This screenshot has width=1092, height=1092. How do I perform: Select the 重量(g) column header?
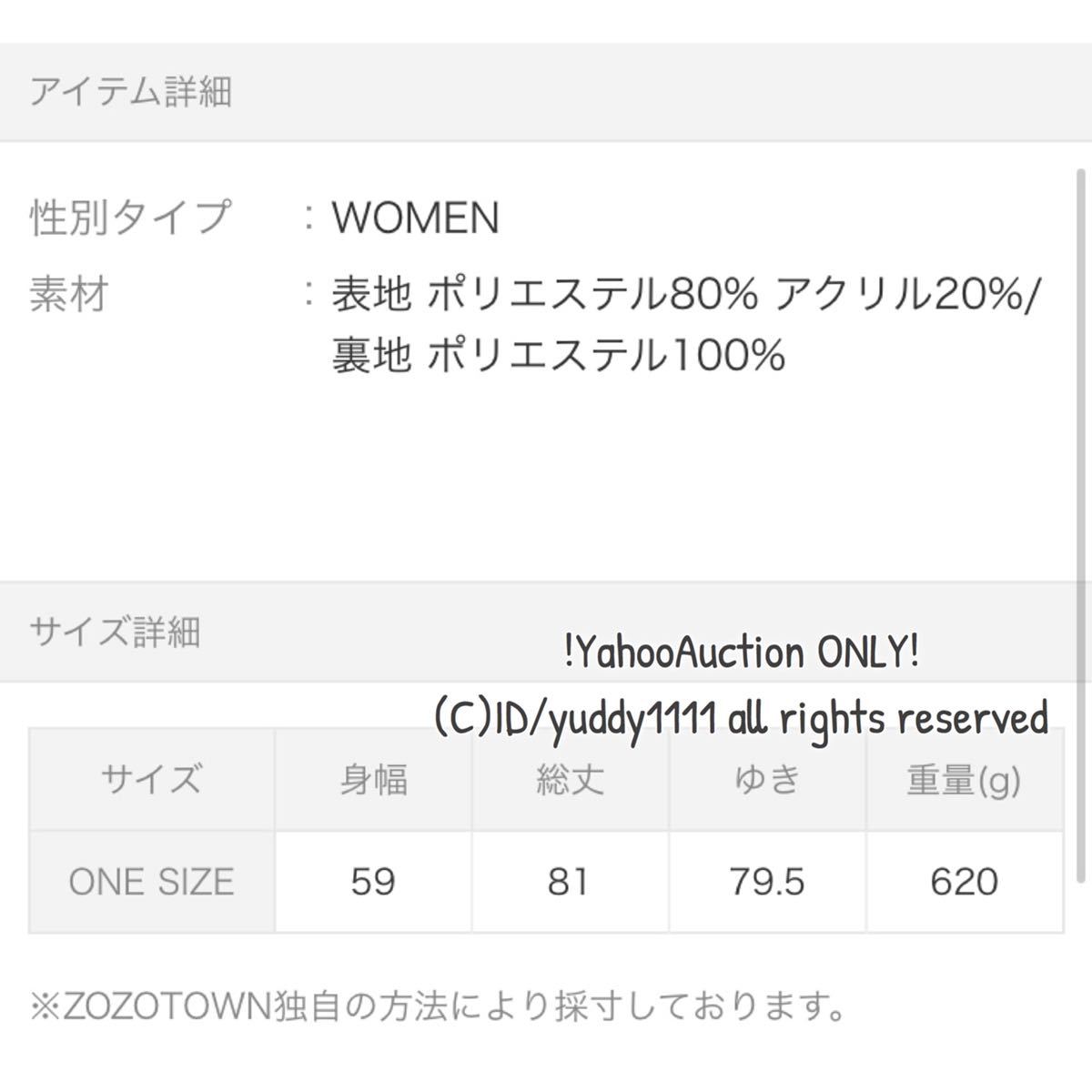[964, 780]
